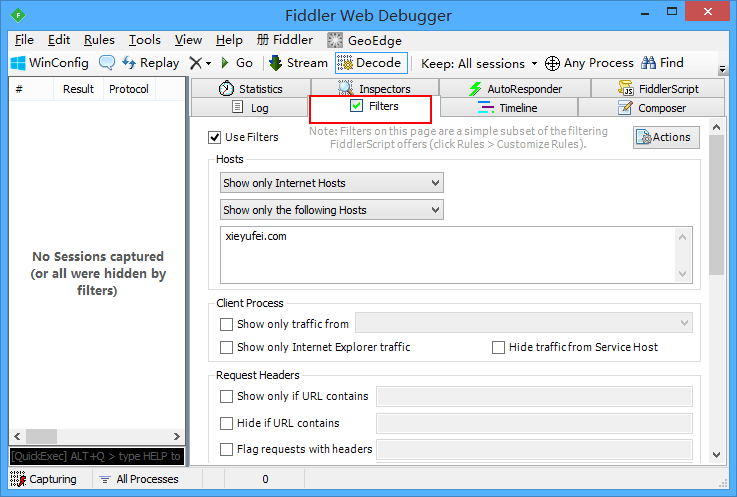
Task: Expand Show only the following Hosts dropdown
Action: (331, 210)
